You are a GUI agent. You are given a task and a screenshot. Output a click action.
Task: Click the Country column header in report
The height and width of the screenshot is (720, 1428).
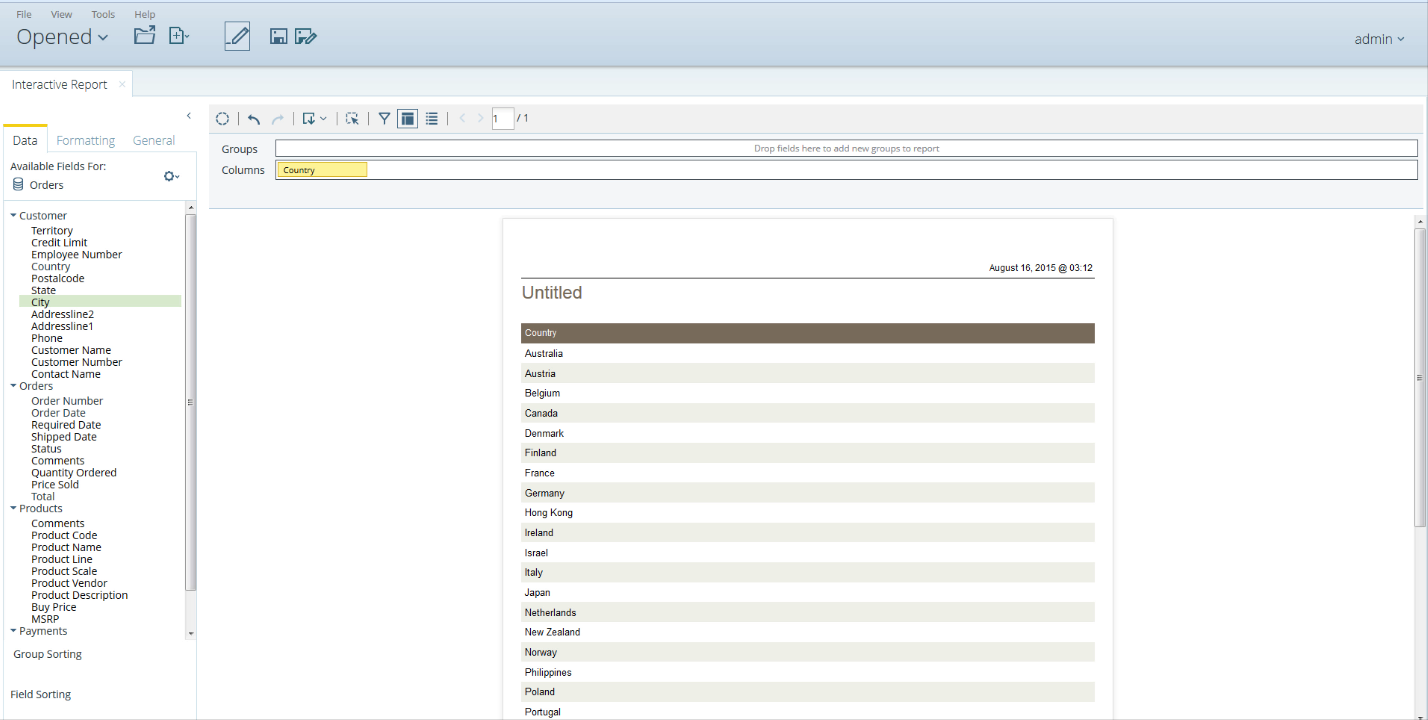[x=808, y=333]
